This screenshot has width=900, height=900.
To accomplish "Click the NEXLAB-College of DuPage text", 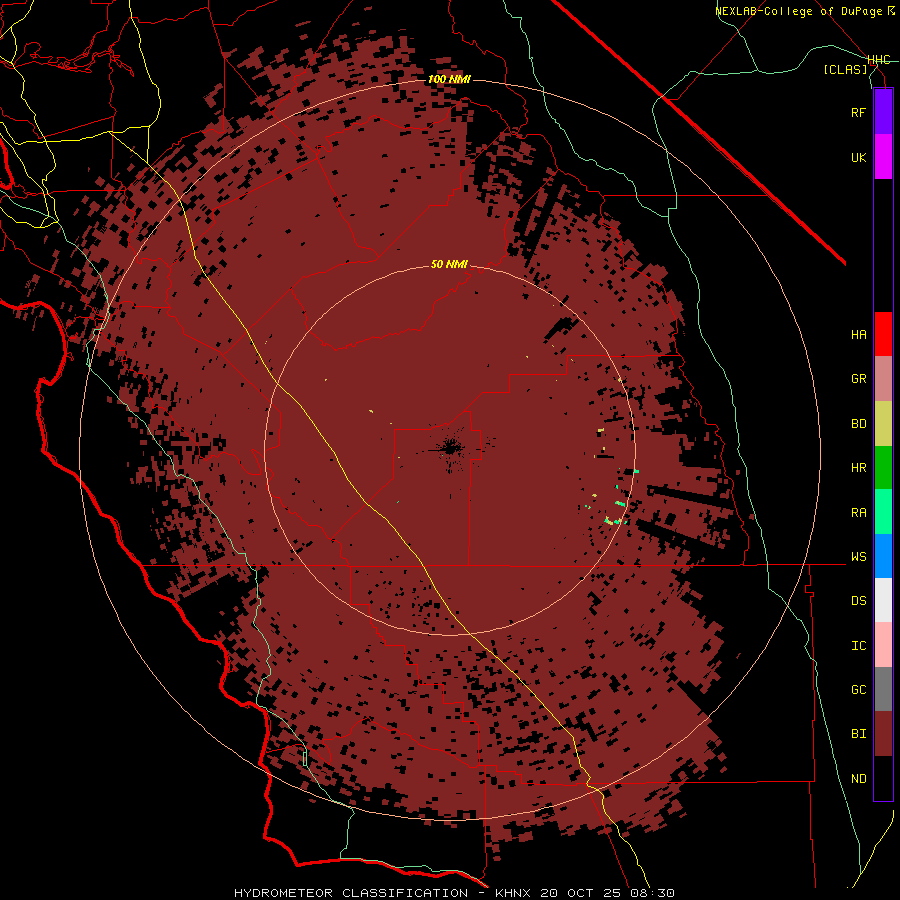I will pos(800,11).
